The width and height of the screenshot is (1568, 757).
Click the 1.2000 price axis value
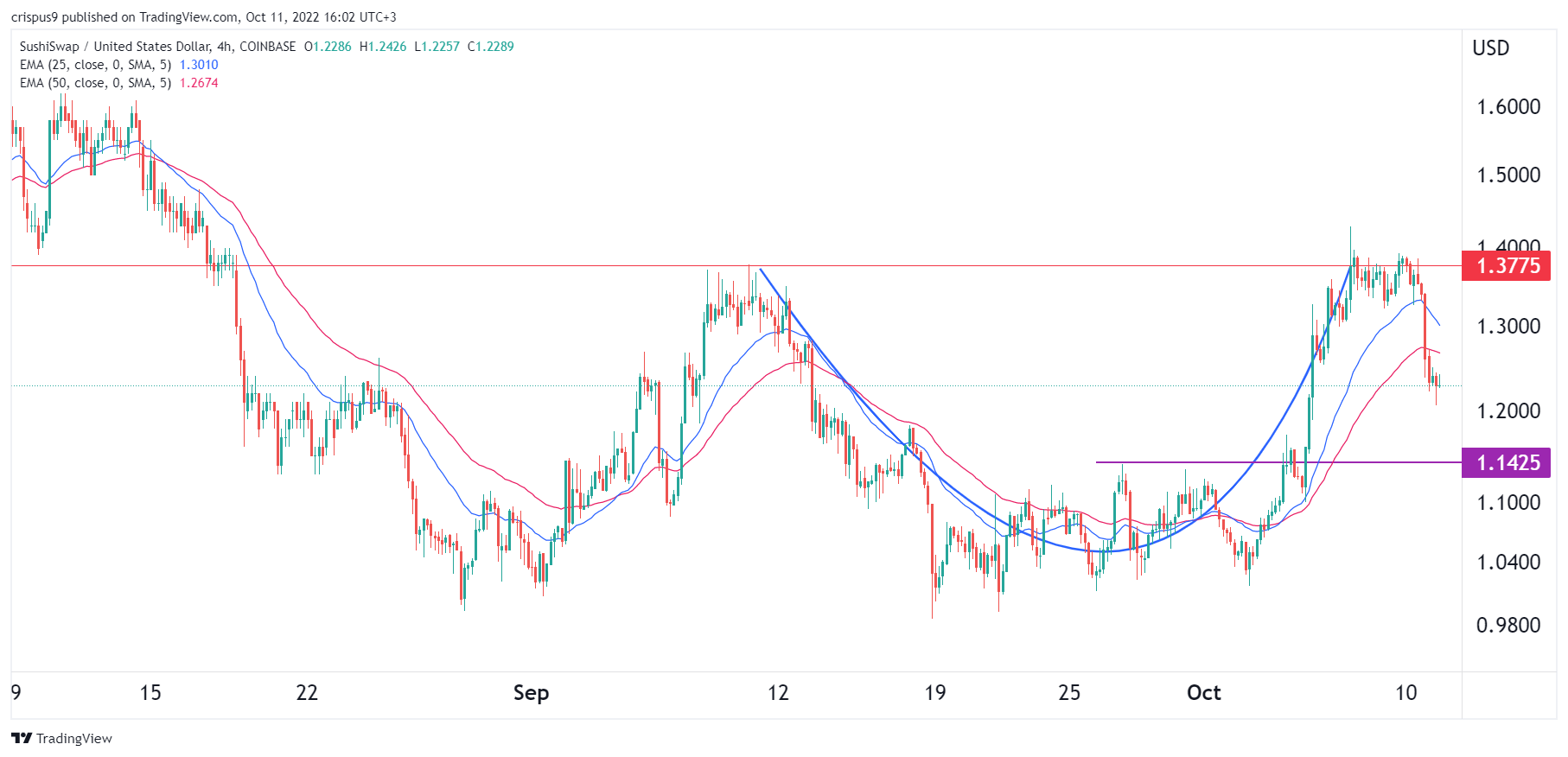(x=1508, y=411)
